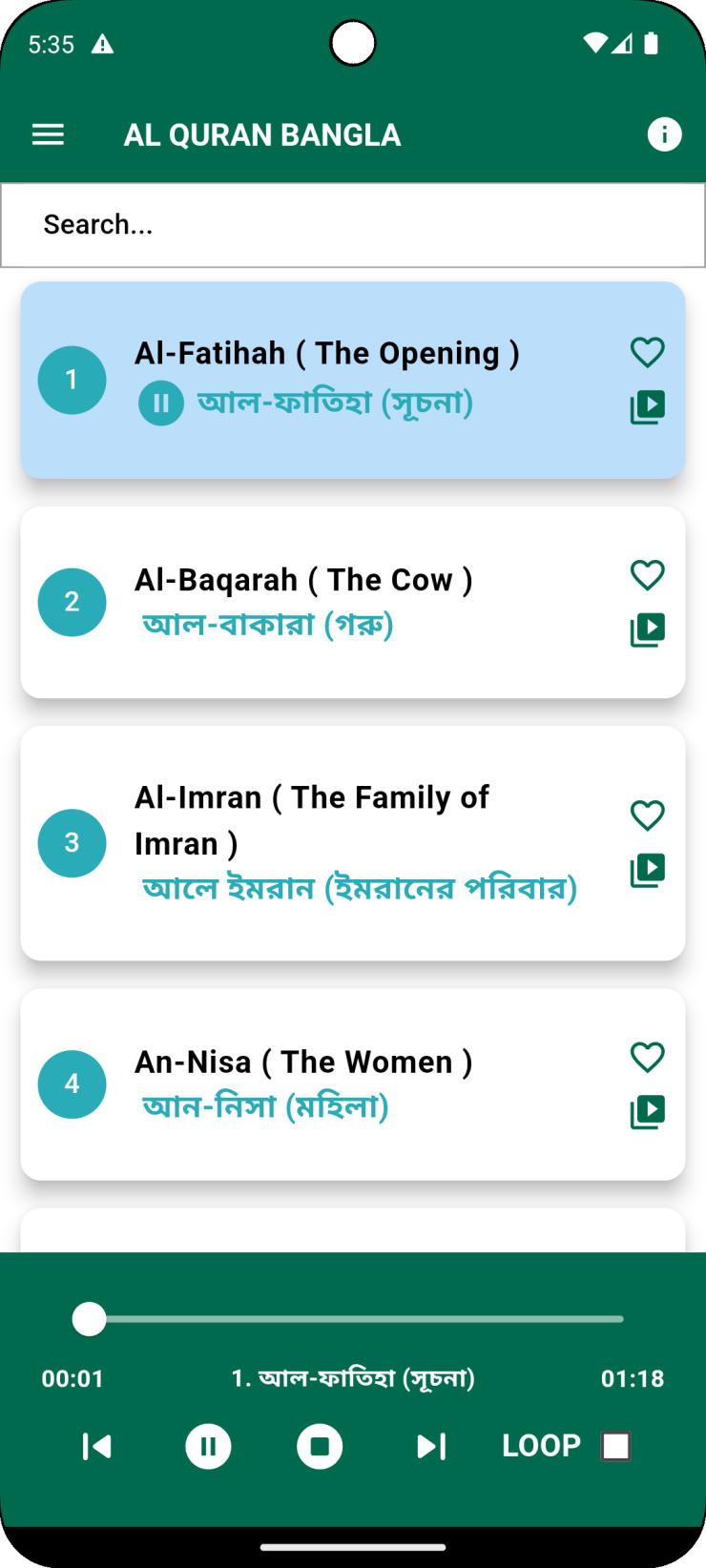This screenshot has width=706, height=1568.
Task: Pause playback in the bottom player
Action: 208,1447
